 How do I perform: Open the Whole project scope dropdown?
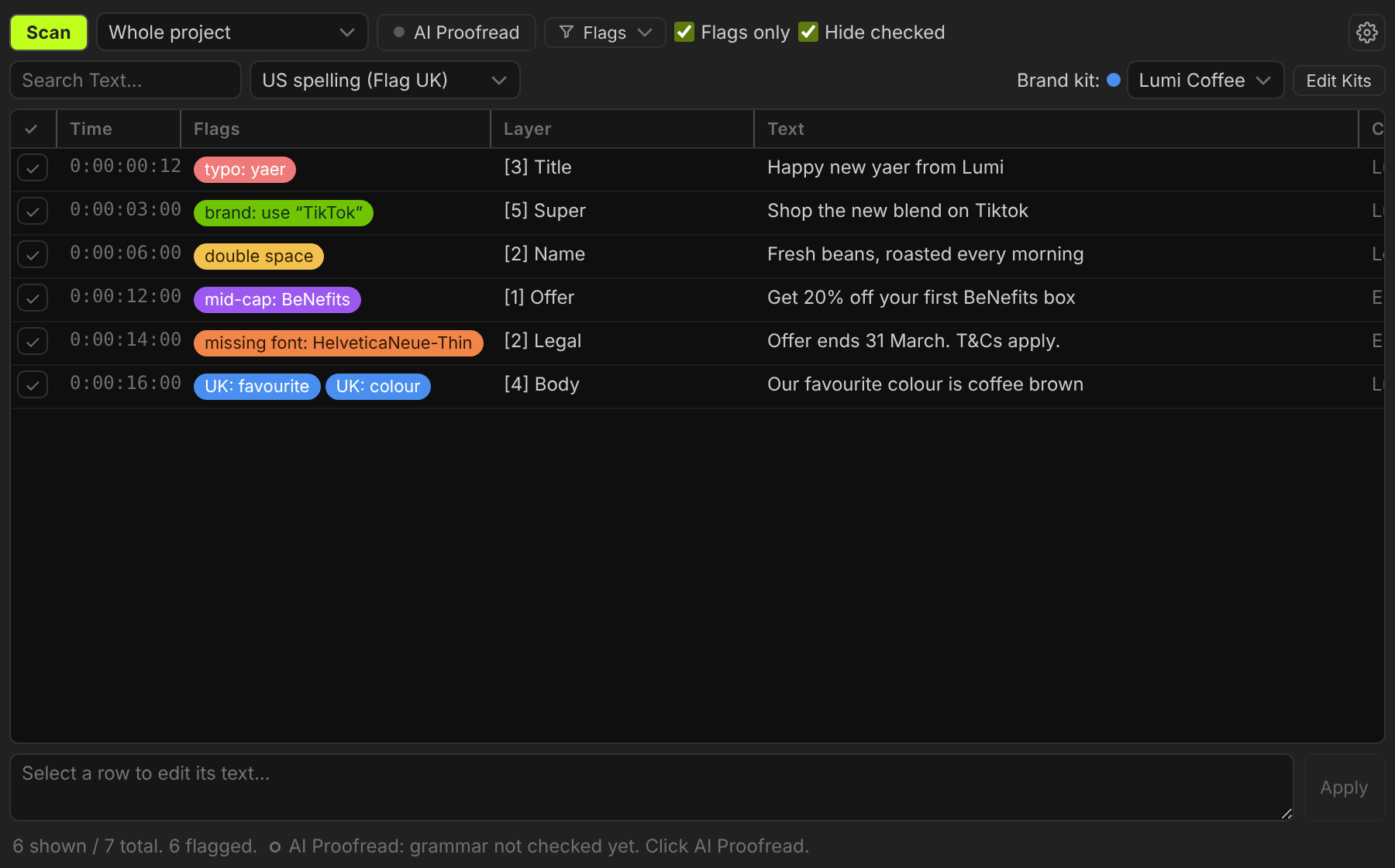pos(232,33)
